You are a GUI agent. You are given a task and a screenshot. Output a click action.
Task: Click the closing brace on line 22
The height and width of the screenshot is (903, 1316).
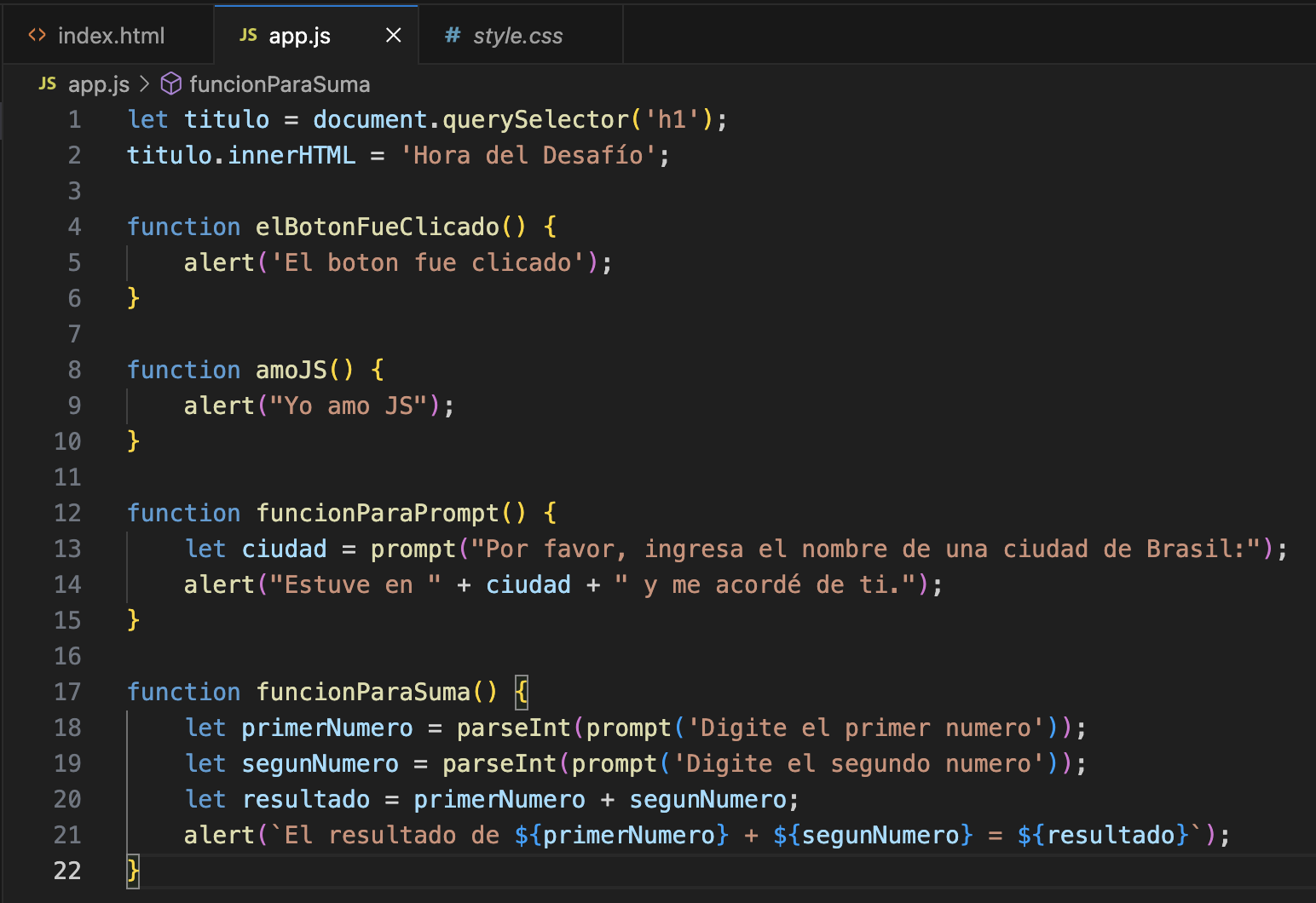(133, 871)
